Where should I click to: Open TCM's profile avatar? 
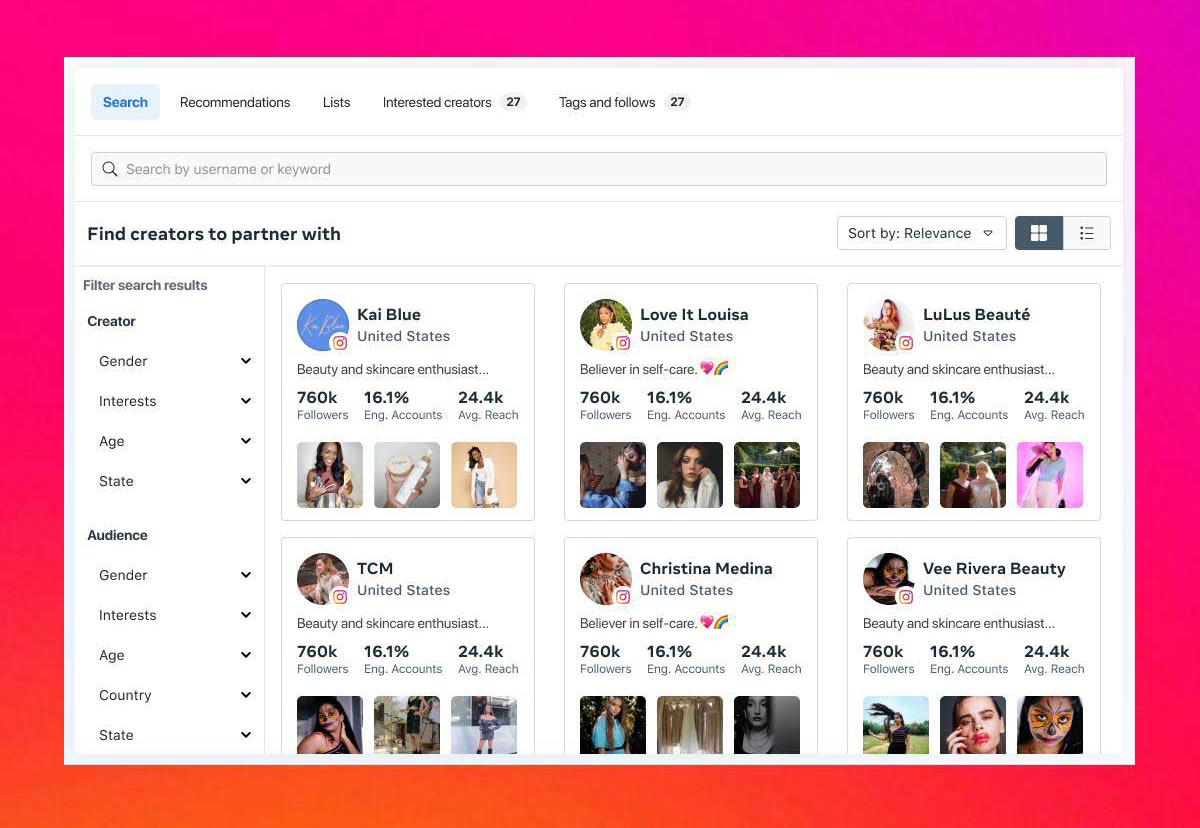[x=322, y=578]
